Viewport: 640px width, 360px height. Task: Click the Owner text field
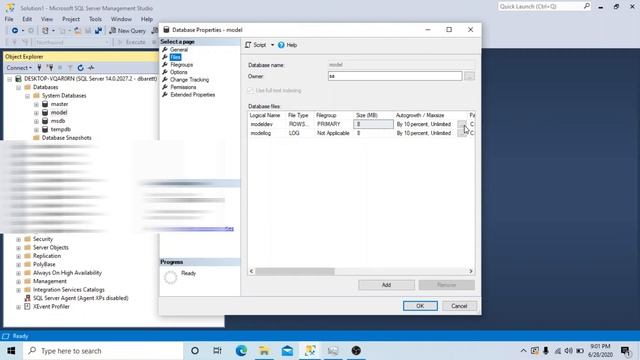pyautogui.click(x=395, y=76)
